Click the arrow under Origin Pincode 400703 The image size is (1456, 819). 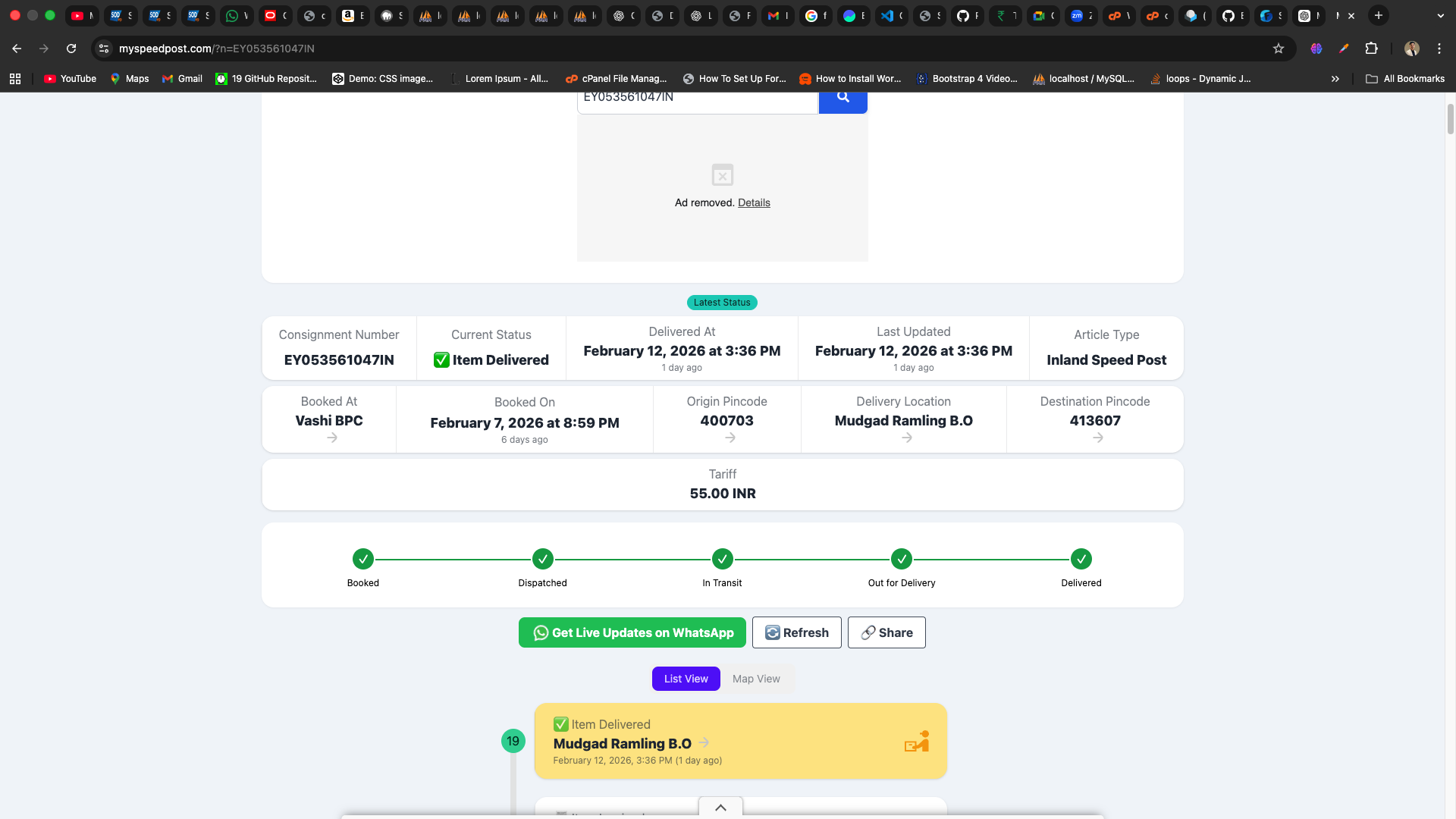click(x=730, y=438)
